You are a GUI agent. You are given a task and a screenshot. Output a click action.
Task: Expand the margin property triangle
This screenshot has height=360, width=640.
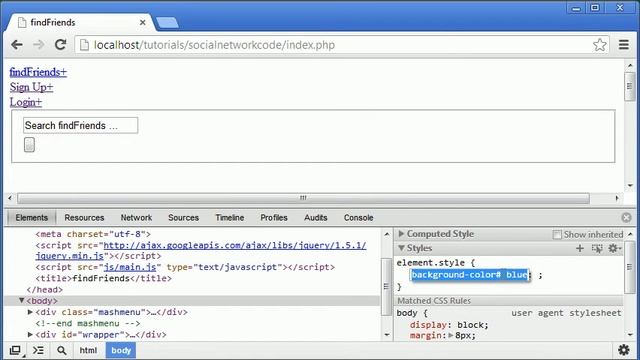[451, 336]
